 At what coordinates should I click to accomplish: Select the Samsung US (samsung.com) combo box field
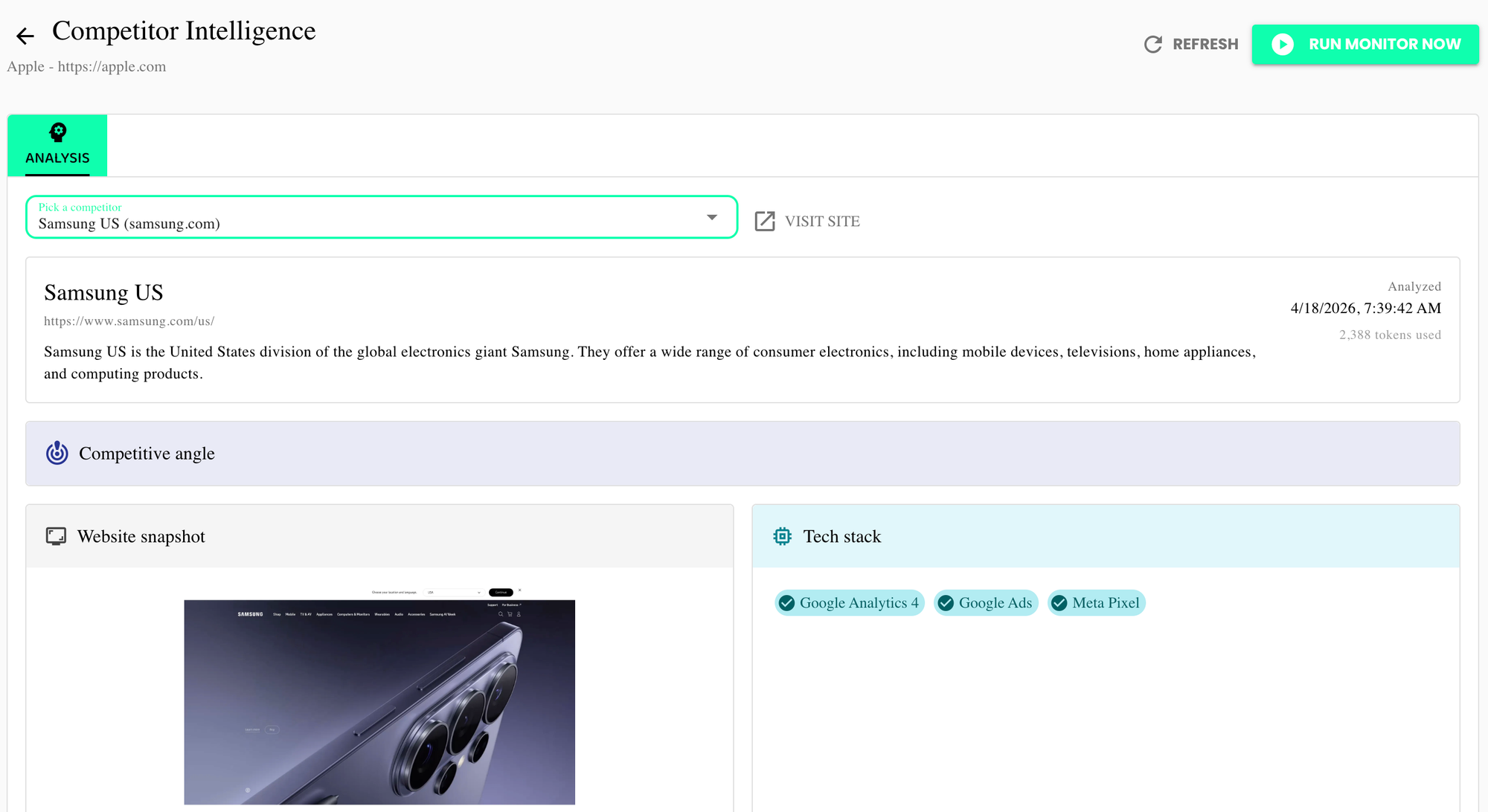pos(382,217)
